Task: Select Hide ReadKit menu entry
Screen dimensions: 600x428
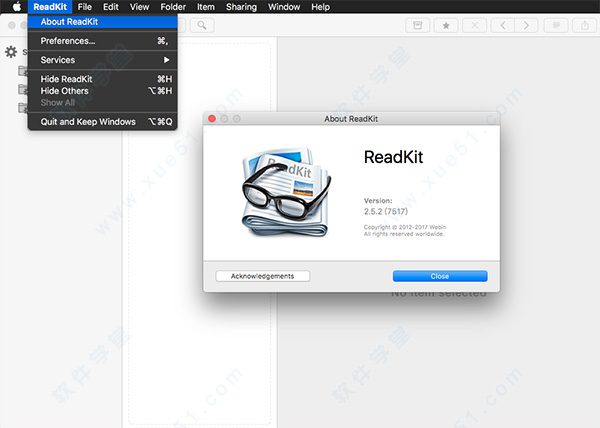Action: click(x=103, y=79)
